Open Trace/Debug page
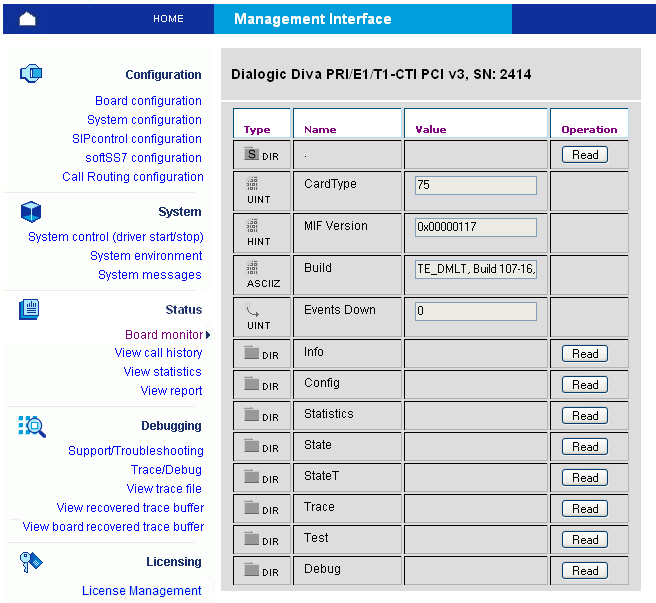This screenshot has height=603, width=656. pyautogui.click(x=166, y=470)
